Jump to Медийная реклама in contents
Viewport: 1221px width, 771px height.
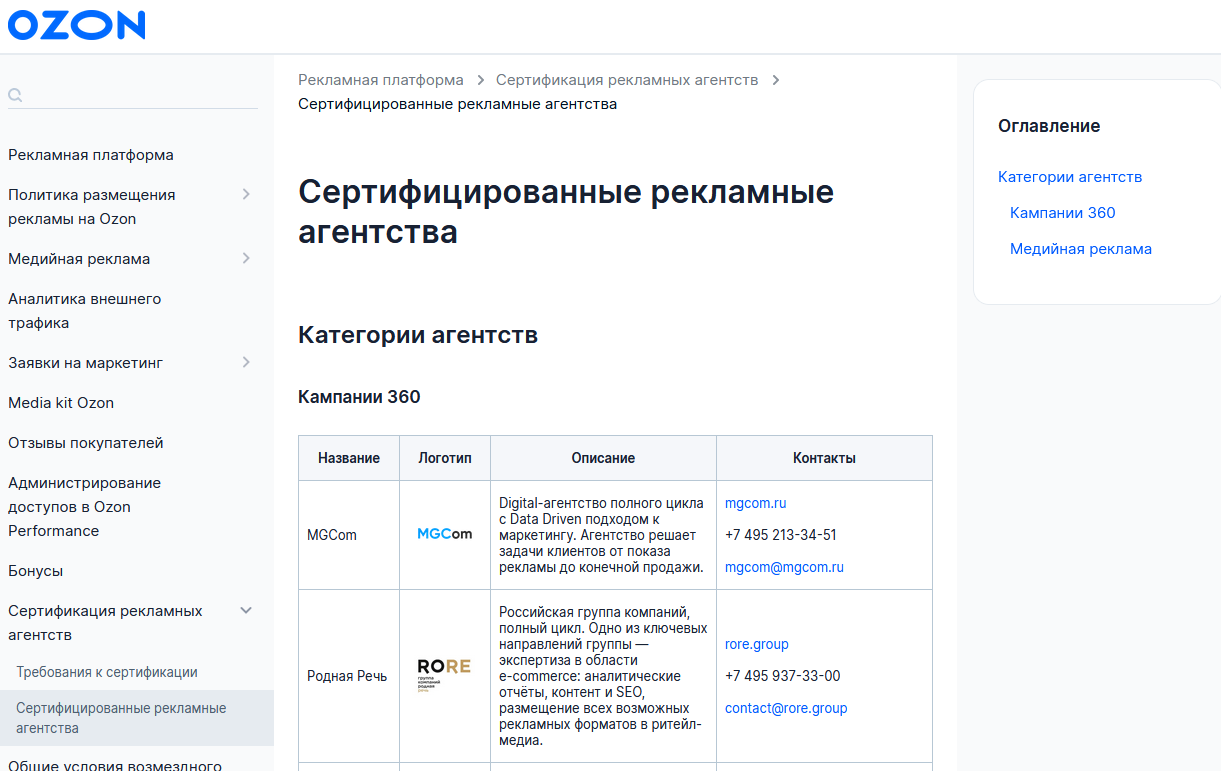tap(1081, 249)
